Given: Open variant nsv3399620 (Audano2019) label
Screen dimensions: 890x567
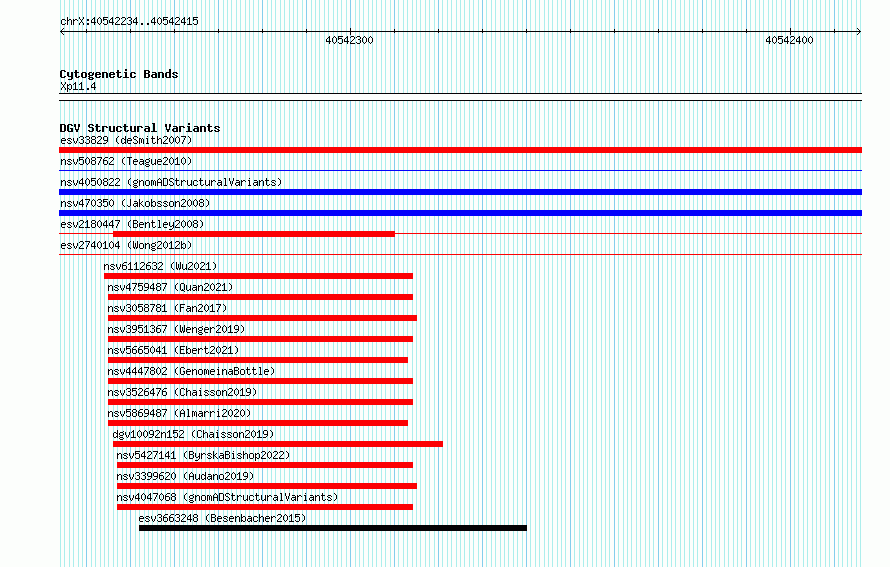Looking at the screenshot, I should click(185, 476).
